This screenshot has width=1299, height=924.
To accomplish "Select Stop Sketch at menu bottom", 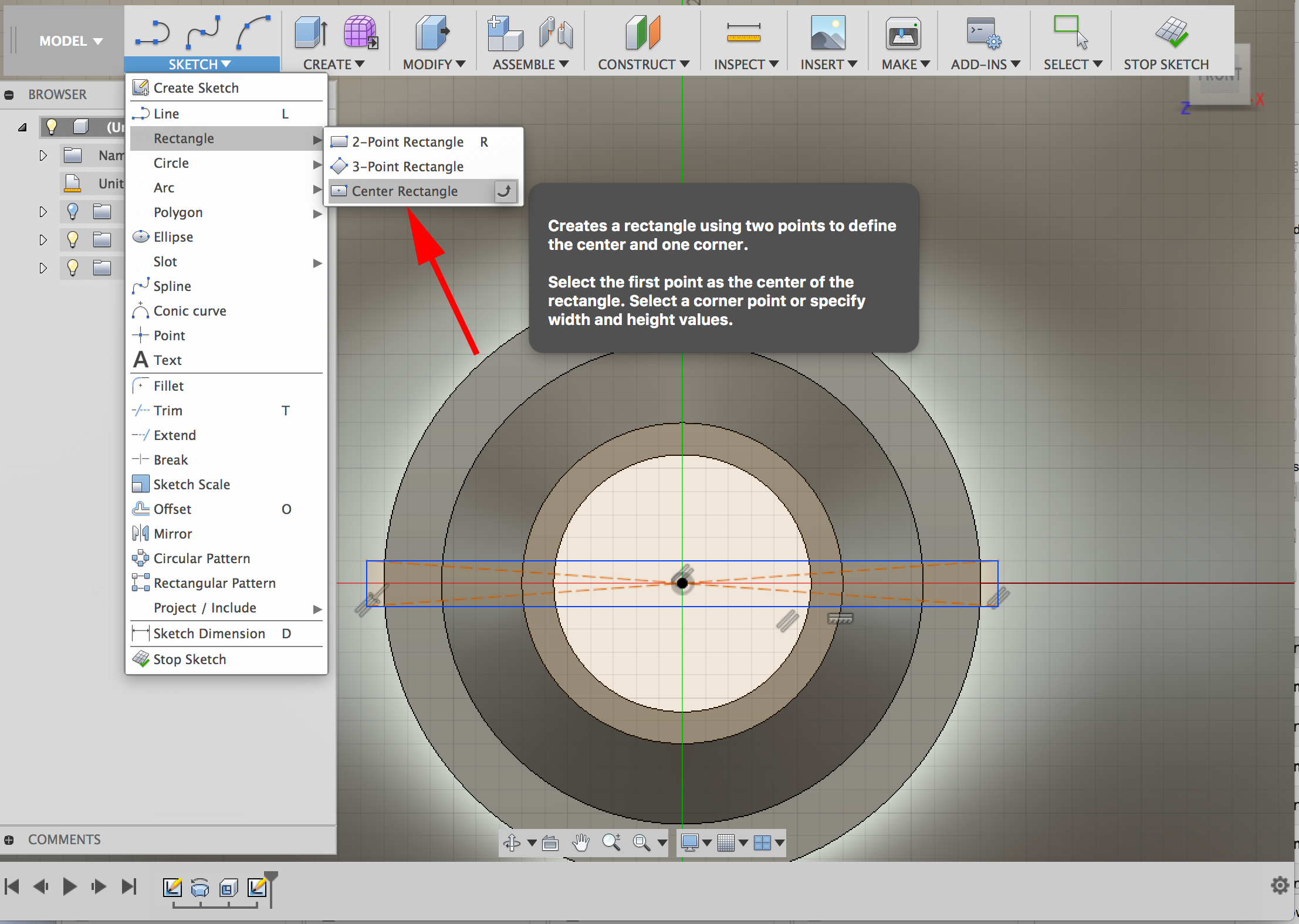I will tap(226, 659).
